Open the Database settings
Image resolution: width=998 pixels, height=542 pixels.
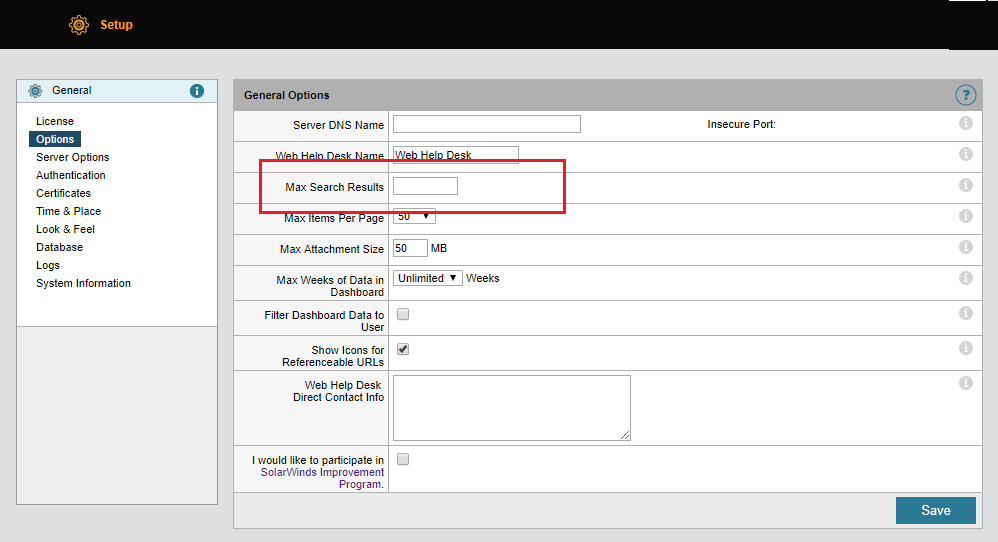click(x=59, y=247)
